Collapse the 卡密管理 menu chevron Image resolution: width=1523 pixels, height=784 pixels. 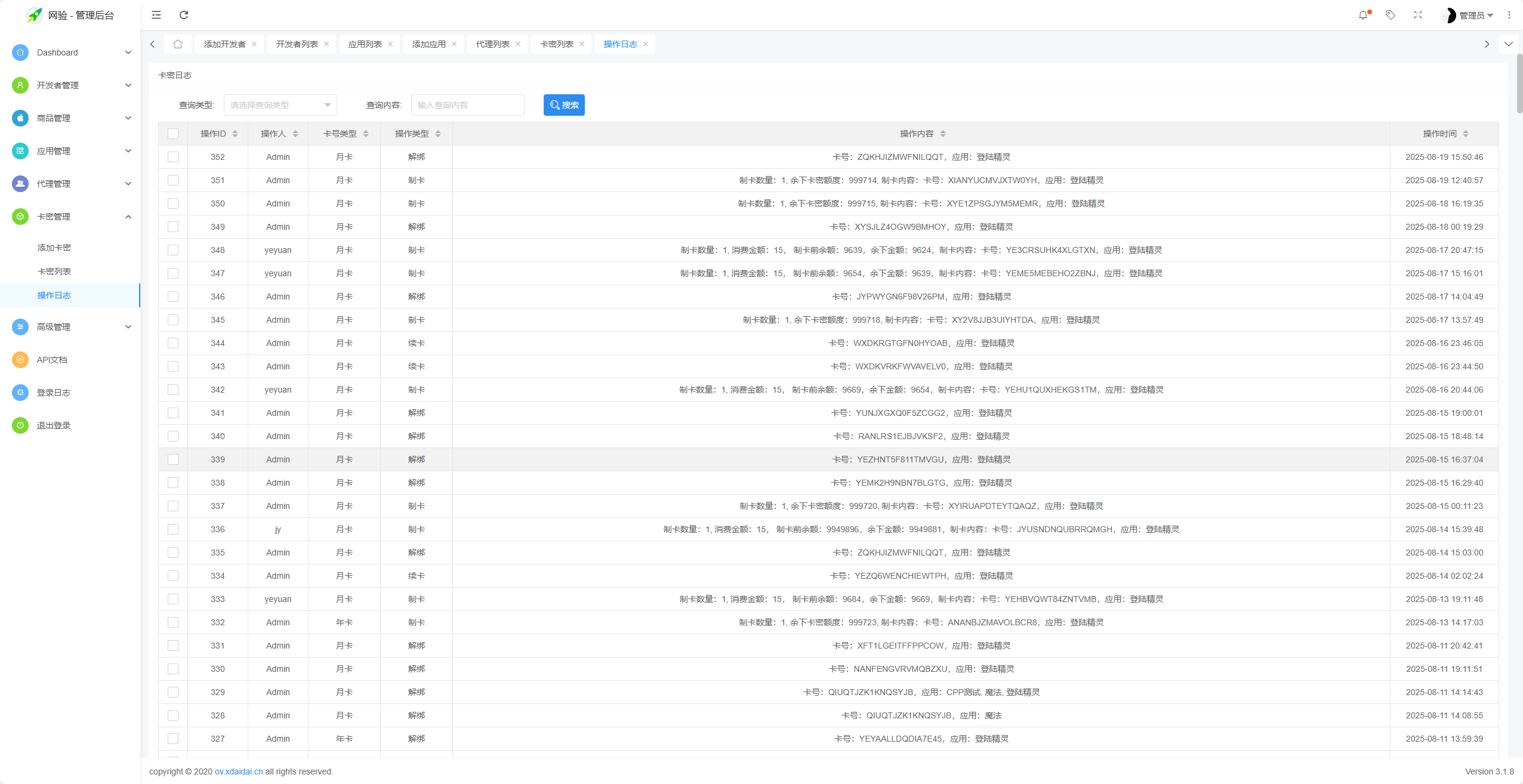128,217
